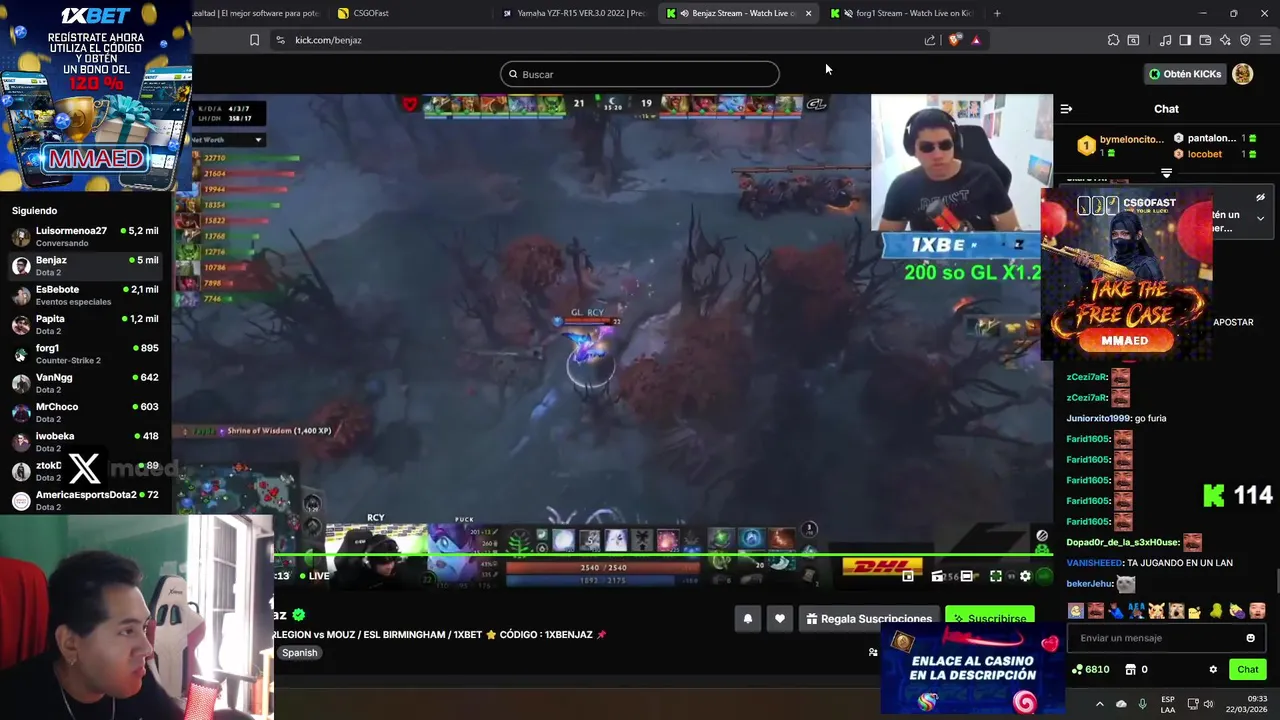Open ESP LAA keyboard language switcher
1280x720 pixels.
pyautogui.click(x=1168, y=704)
